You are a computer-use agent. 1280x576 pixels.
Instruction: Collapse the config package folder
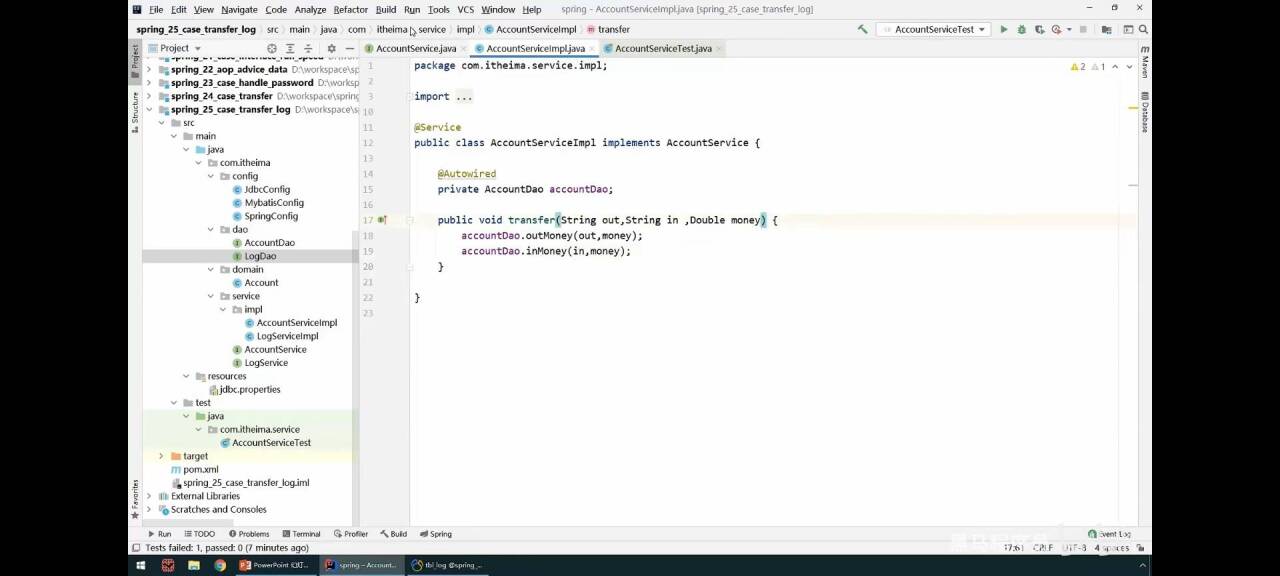pyautogui.click(x=211, y=176)
